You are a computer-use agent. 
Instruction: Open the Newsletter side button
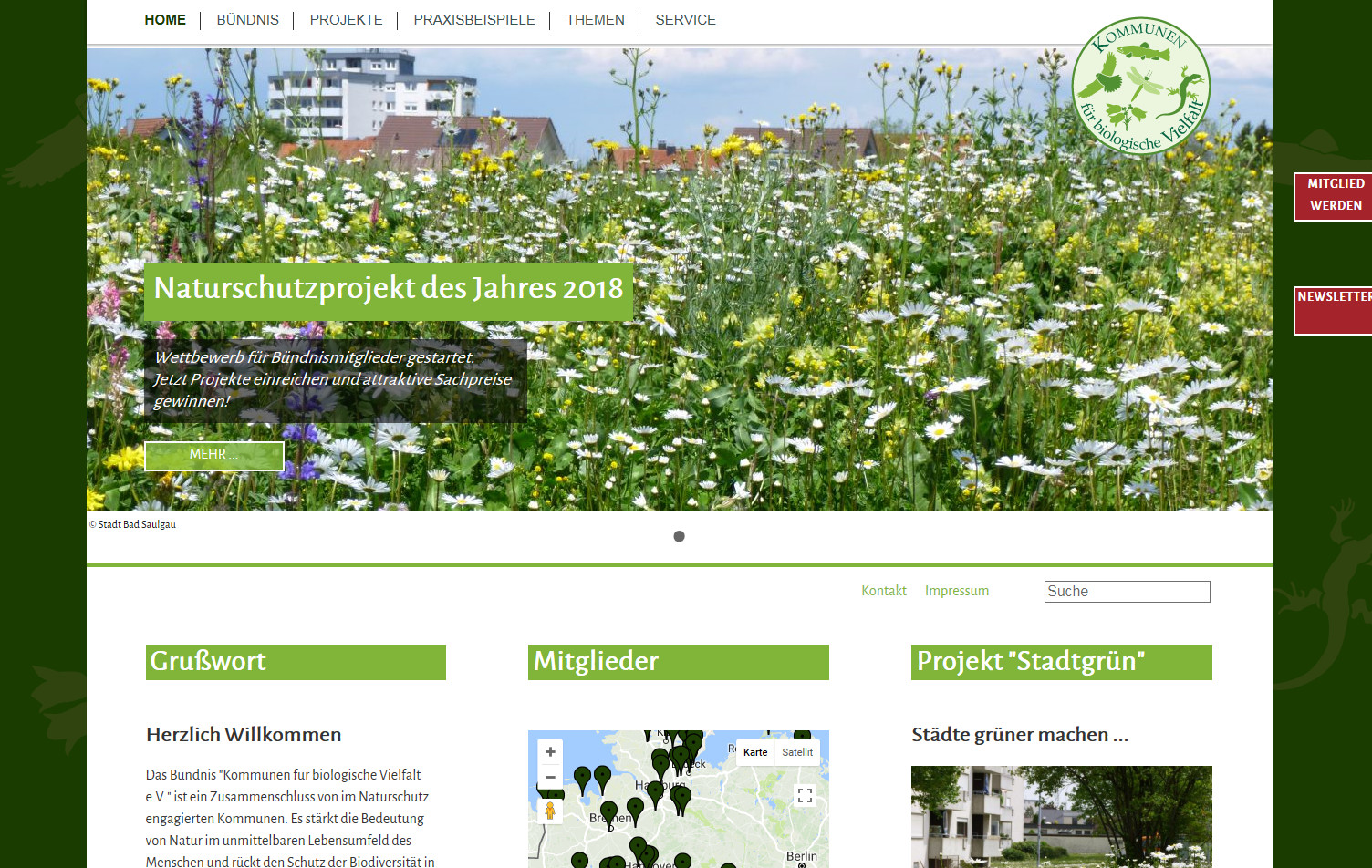coord(1334,310)
